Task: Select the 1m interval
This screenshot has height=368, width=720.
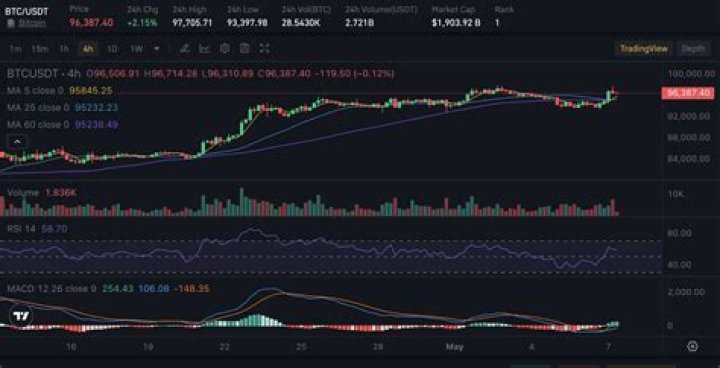Action: (x=15, y=49)
